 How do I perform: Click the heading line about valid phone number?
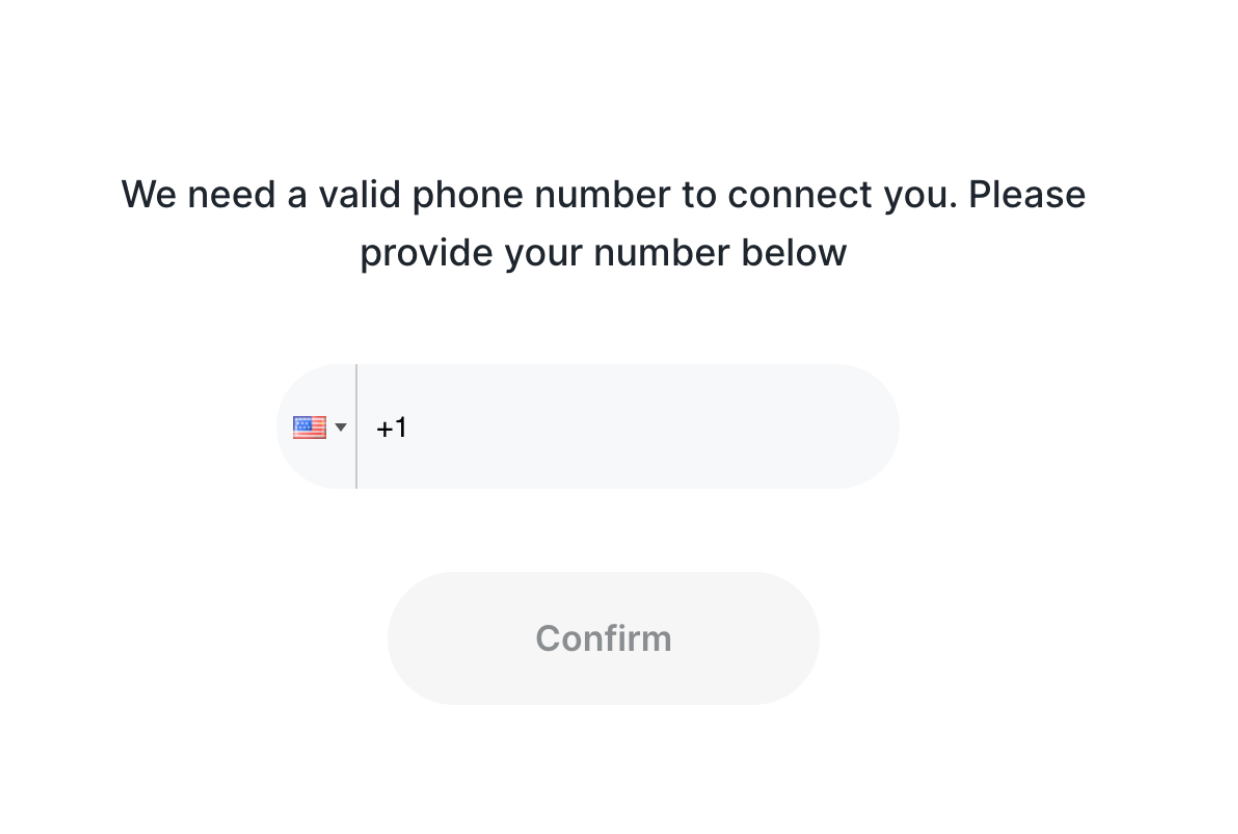point(603,194)
